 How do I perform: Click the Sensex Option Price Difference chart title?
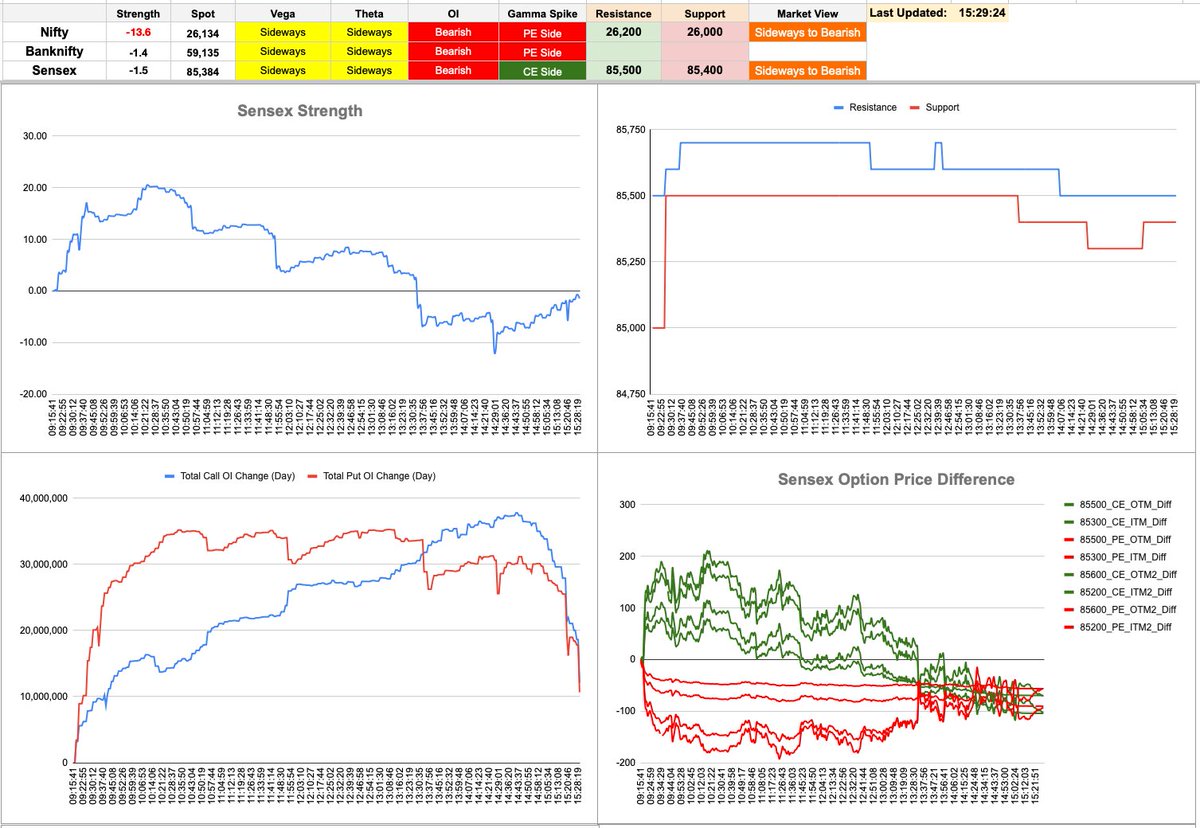click(896, 480)
